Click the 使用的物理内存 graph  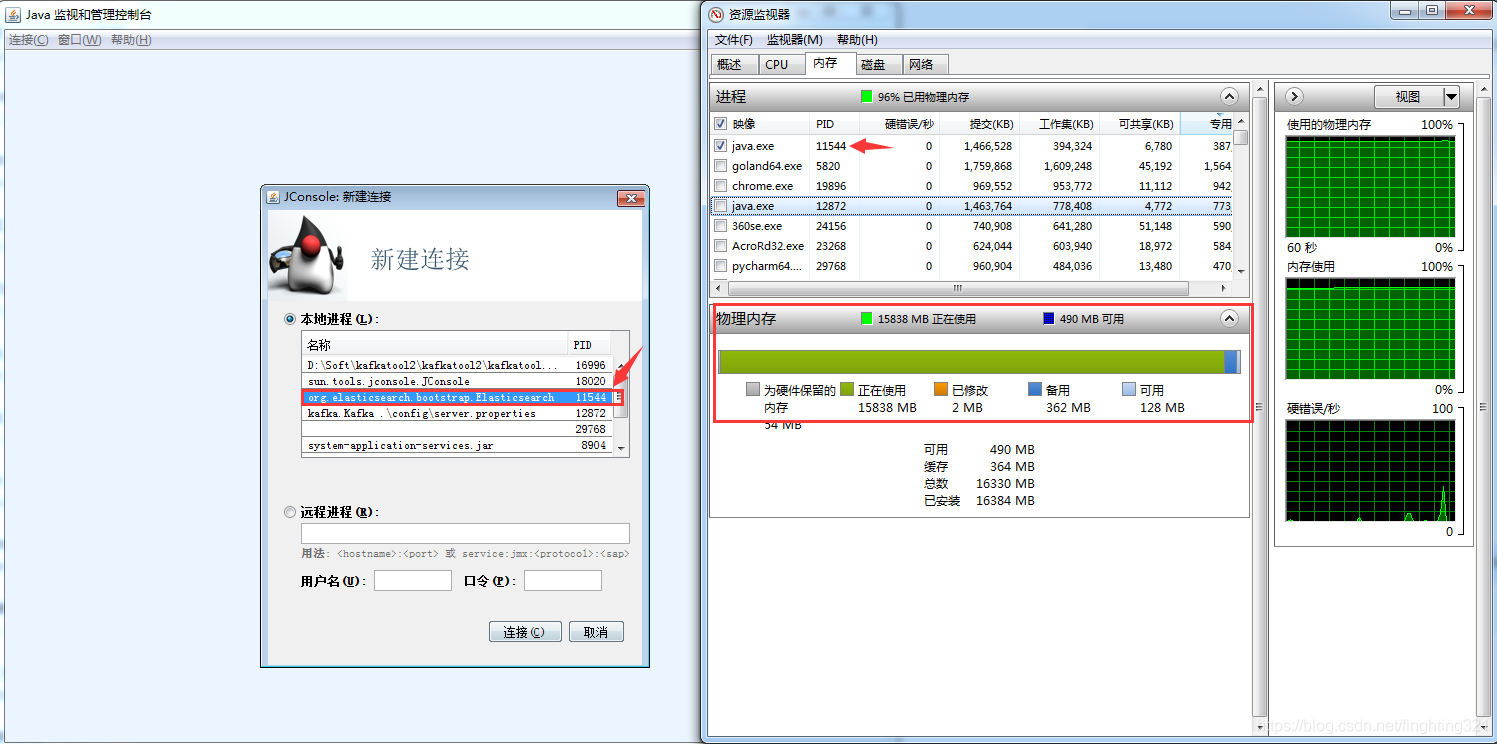(1370, 187)
